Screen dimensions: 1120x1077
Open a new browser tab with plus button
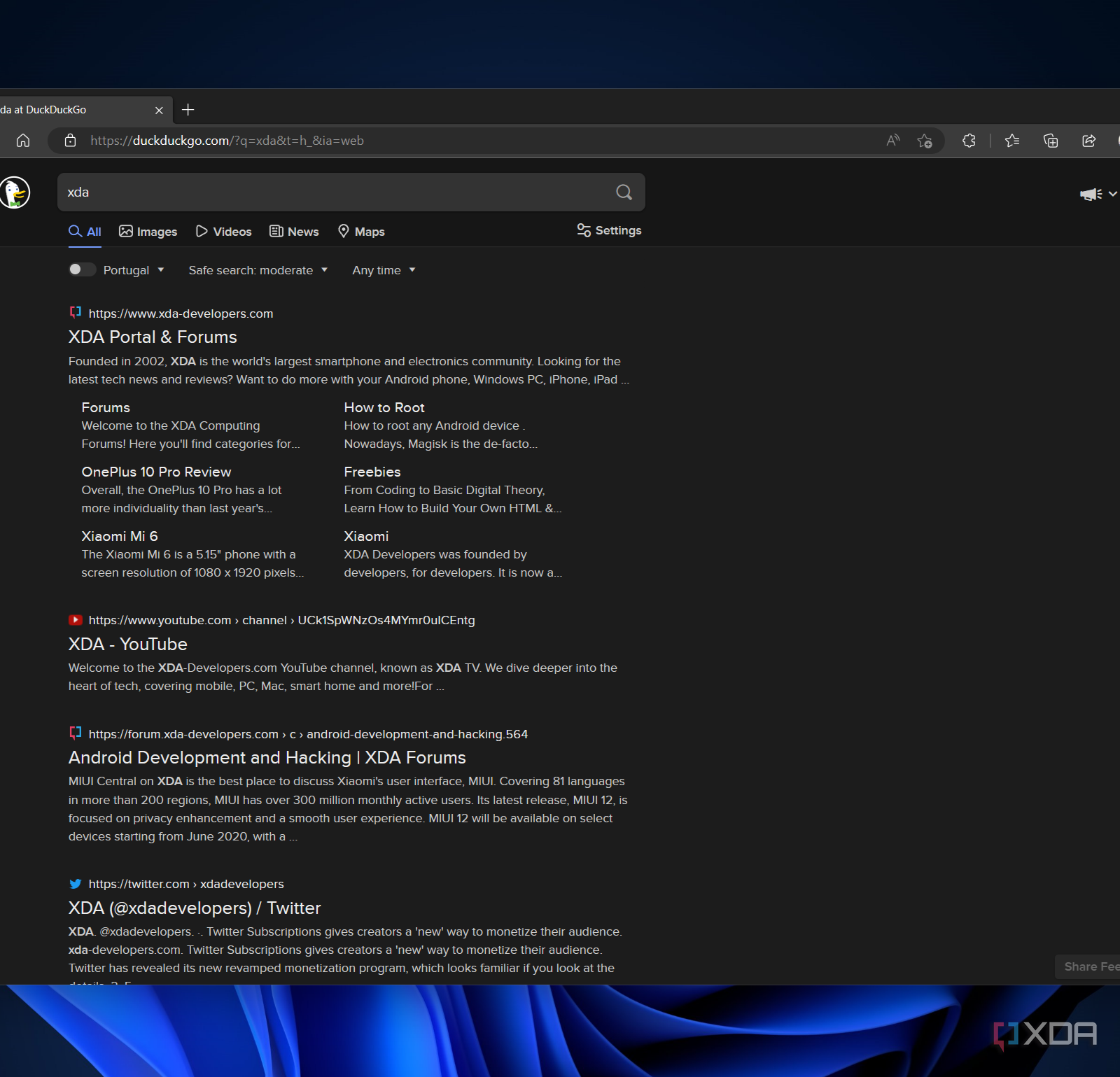[x=188, y=110]
